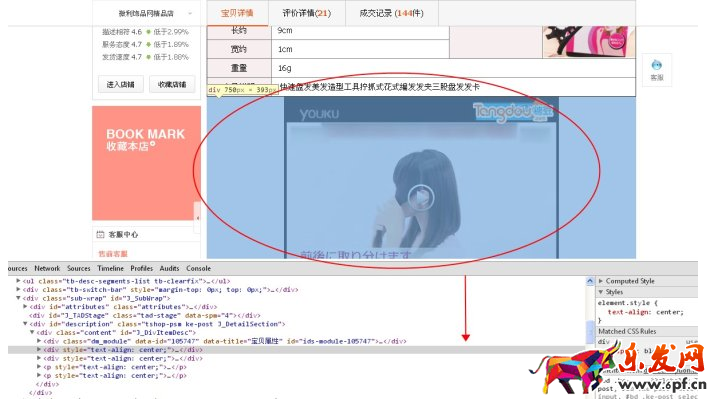Image resolution: width=717 pixels, height=405 pixels.
Task: Collapse the div id="description" node
Action: pyautogui.click(x=28, y=324)
